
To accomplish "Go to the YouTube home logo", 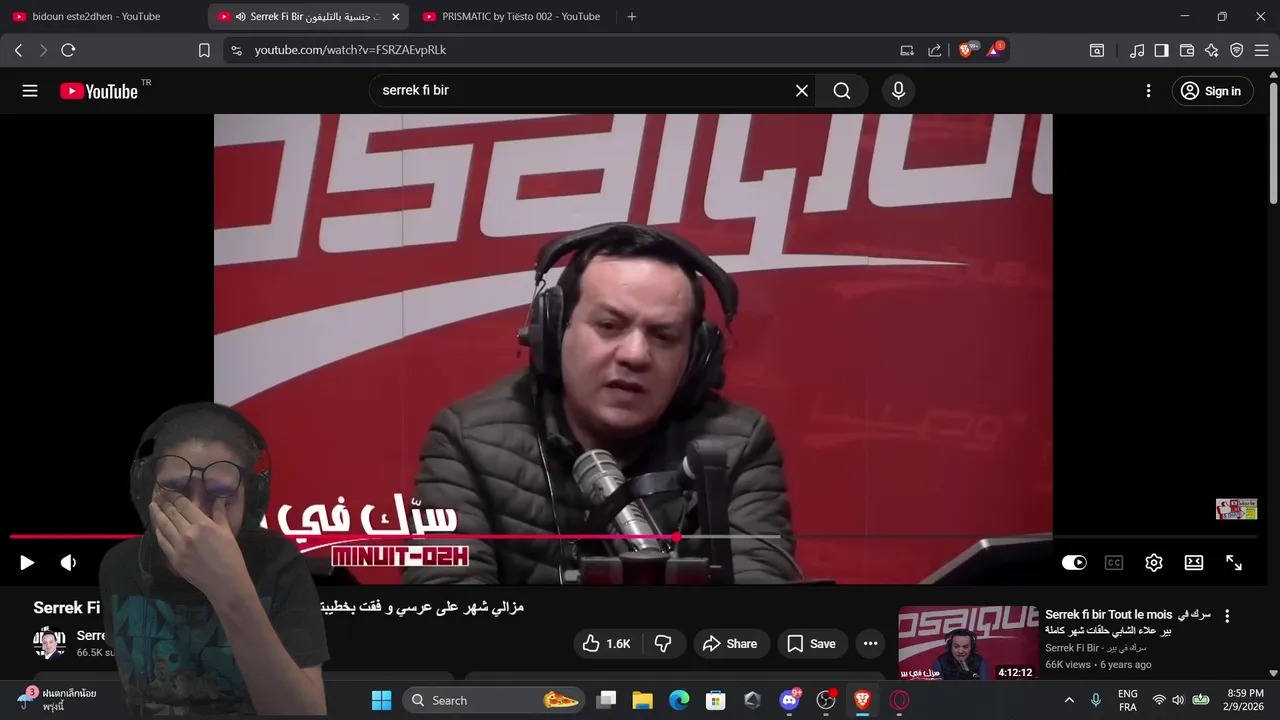I will (x=98, y=91).
